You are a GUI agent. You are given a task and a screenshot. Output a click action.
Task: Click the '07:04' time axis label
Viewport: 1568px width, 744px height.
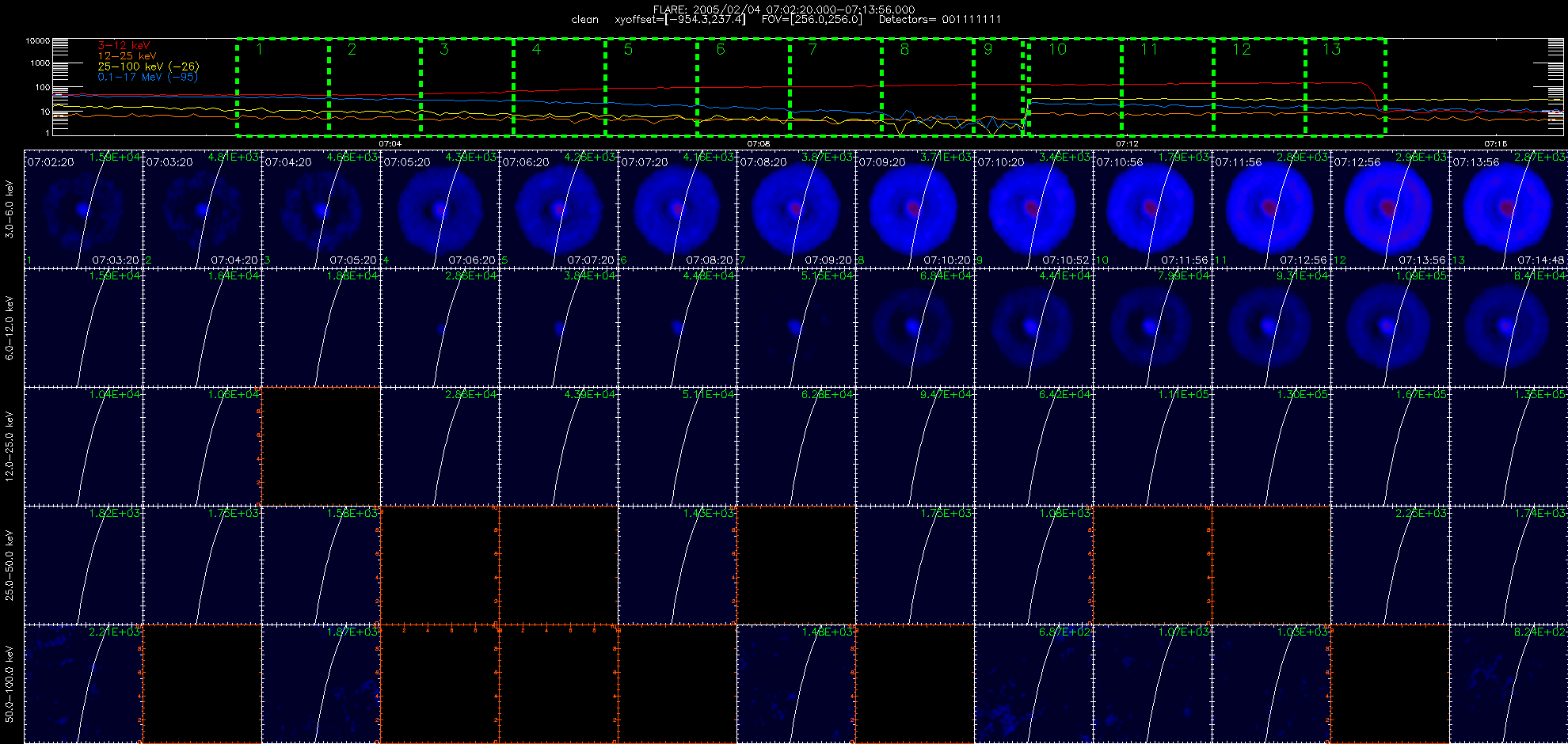click(390, 143)
